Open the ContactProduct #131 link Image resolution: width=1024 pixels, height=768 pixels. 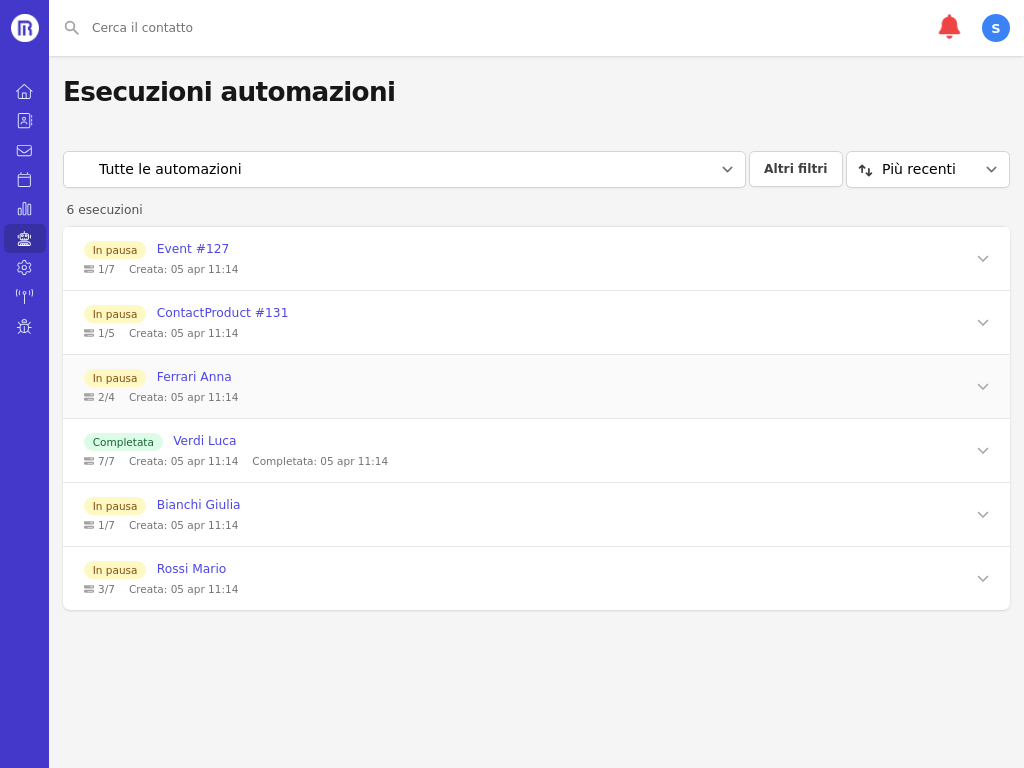[222, 313]
